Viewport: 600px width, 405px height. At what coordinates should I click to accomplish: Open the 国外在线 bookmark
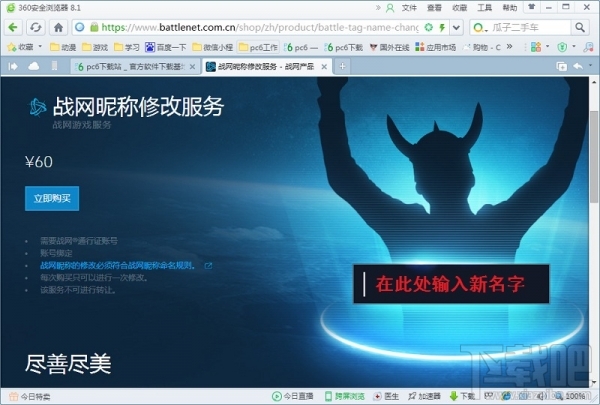click(389, 47)
